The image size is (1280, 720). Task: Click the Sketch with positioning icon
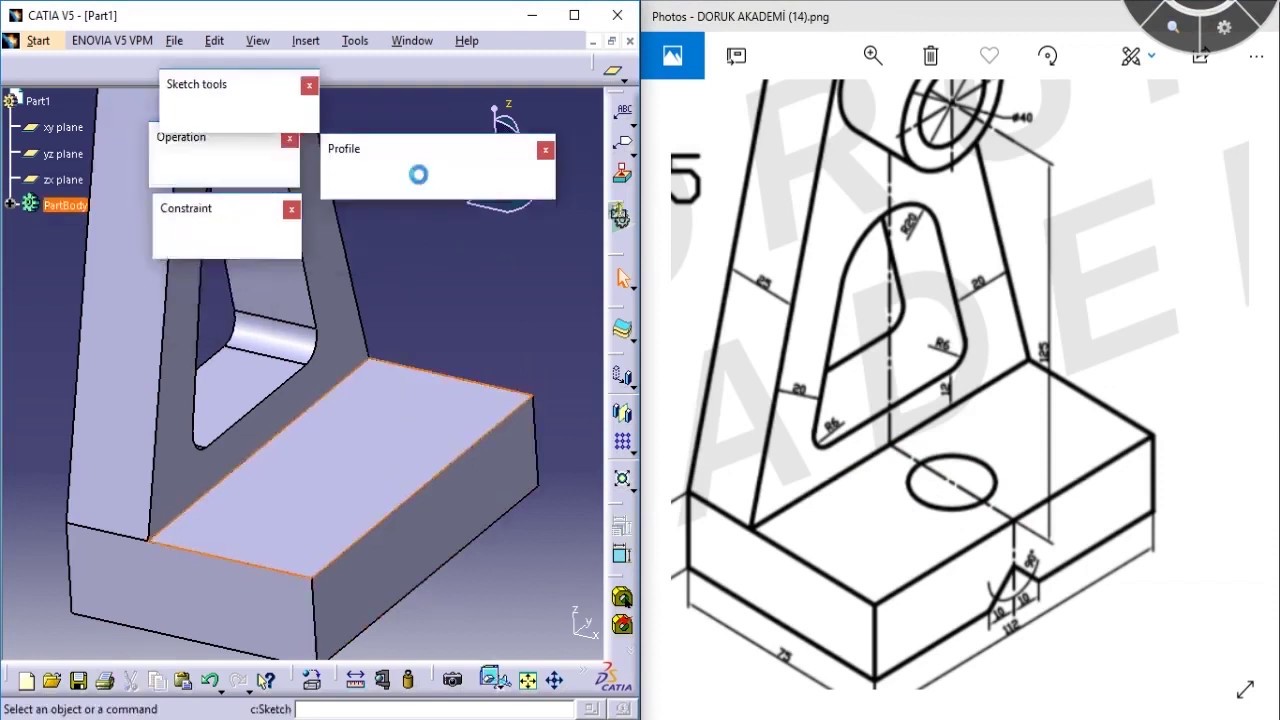(623, 174)
